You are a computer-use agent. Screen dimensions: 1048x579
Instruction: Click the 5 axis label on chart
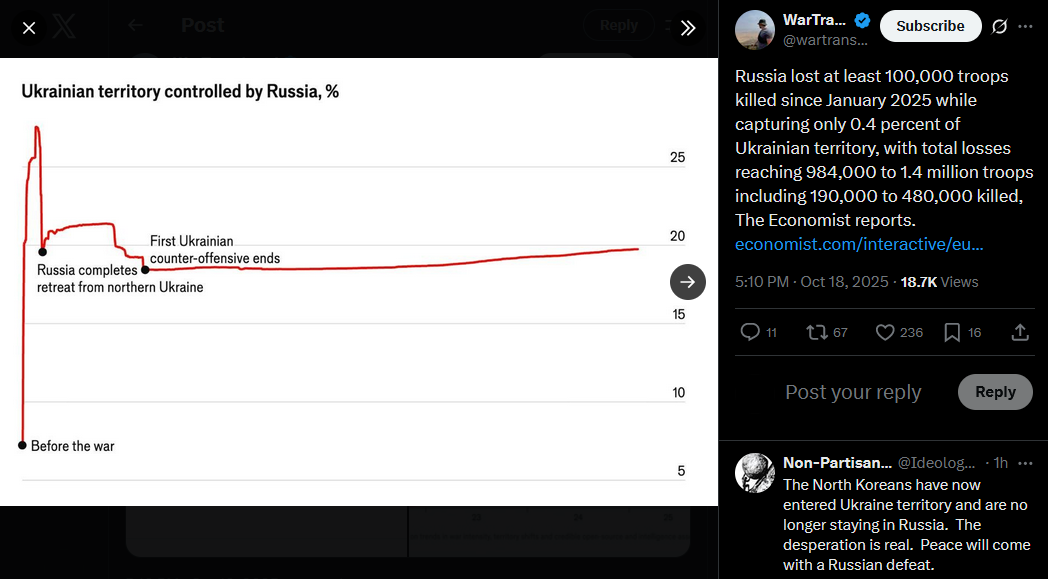(x=681, y=471)
